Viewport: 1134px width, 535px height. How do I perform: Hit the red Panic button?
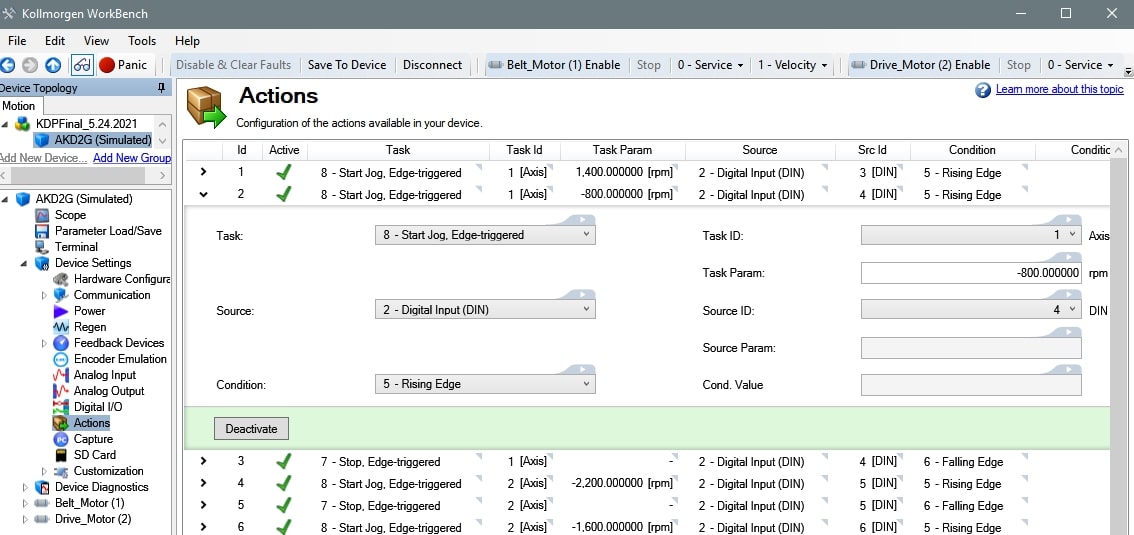coord(123,65)
